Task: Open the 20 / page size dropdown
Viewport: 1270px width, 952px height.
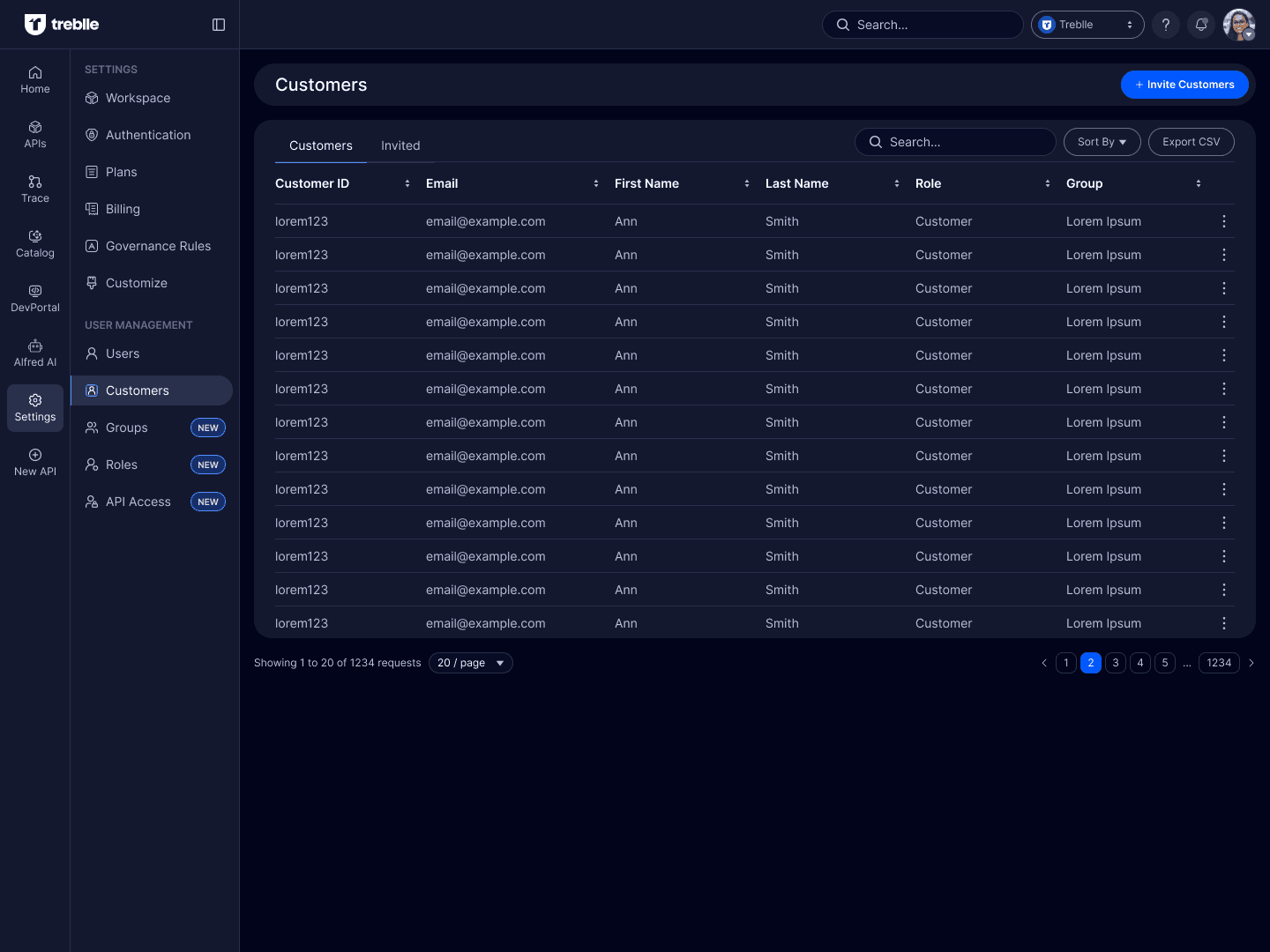Action: point(470,663)
